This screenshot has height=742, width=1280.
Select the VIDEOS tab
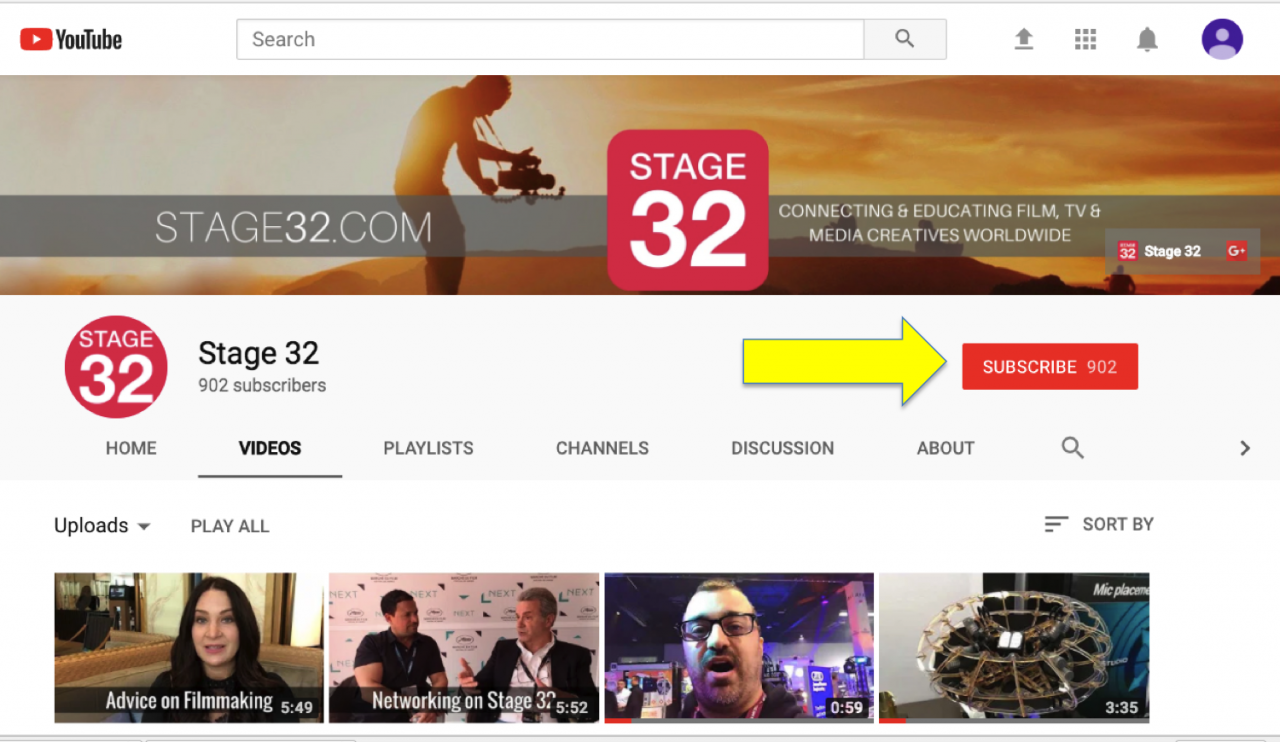270,448
